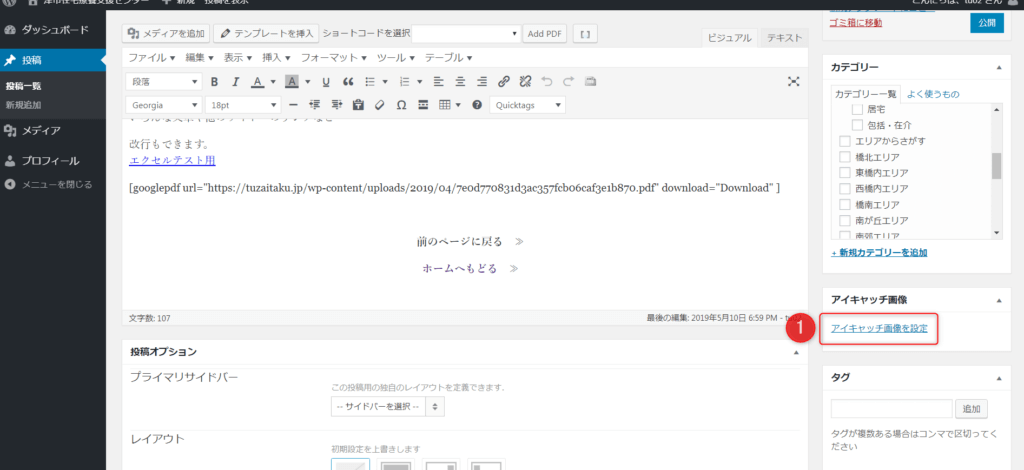The width and height of the screenshot is (1024, 470).
Task: Tick the 東橋内エリア category checkbox
Action: click(845, 173)
